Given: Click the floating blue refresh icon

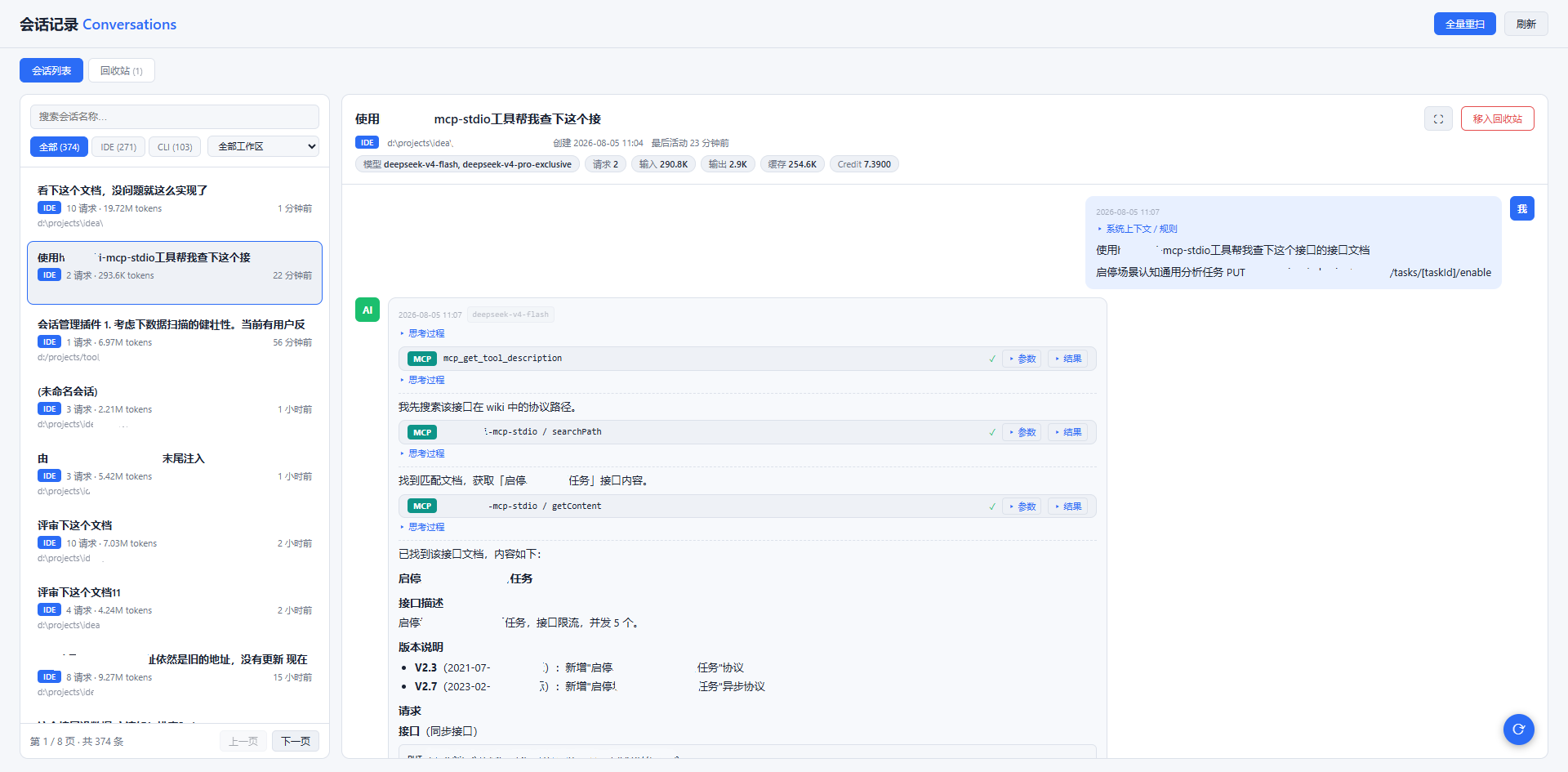Looking at the screenshot, I should [1519, 729].
